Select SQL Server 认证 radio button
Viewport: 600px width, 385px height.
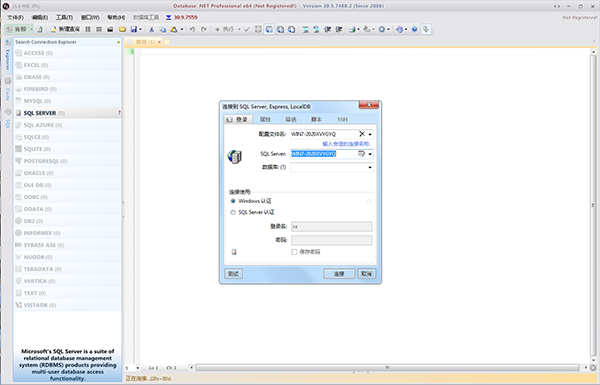233,212
